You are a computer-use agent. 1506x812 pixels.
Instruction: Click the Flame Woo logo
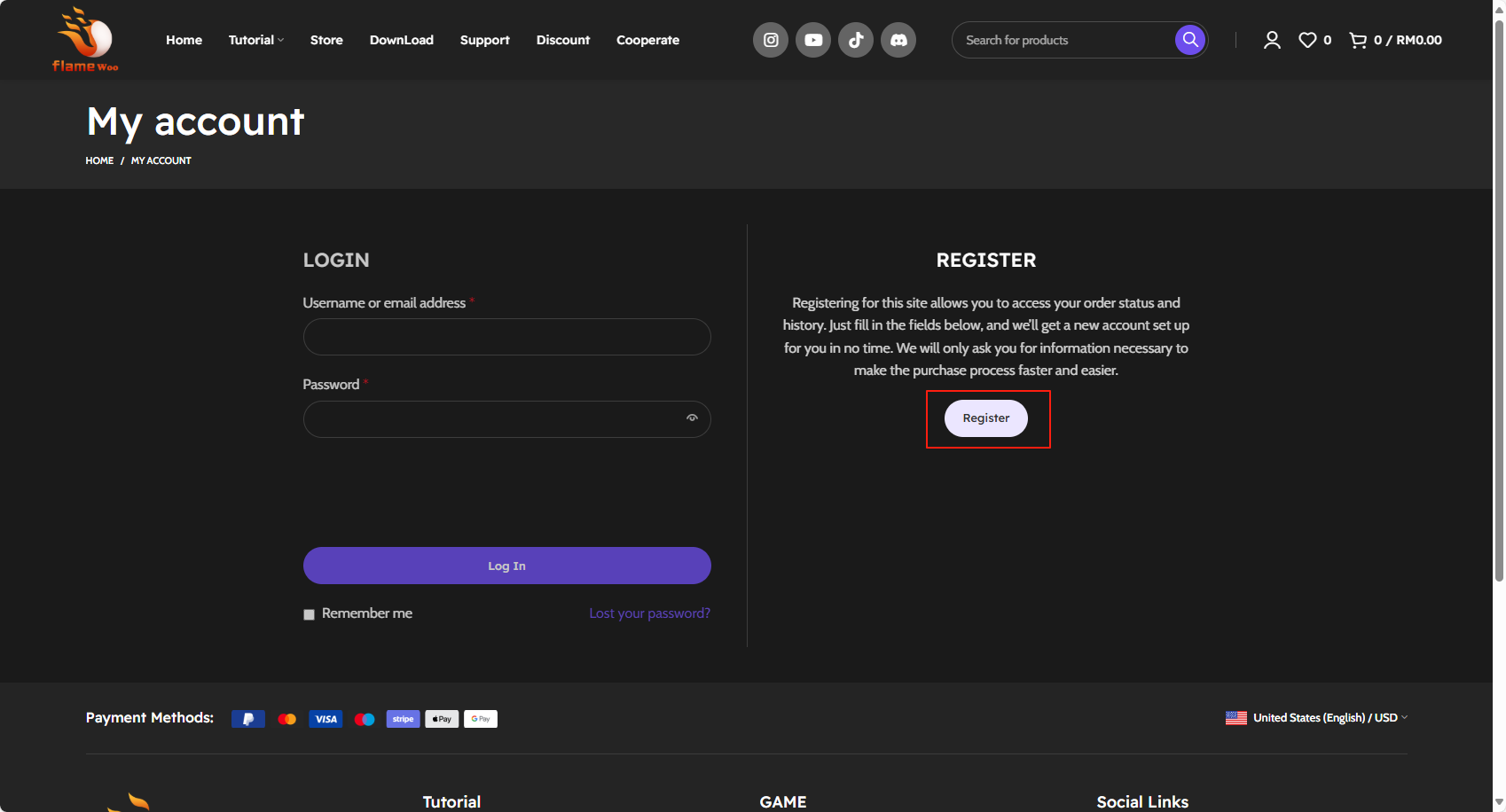(85, 40)
